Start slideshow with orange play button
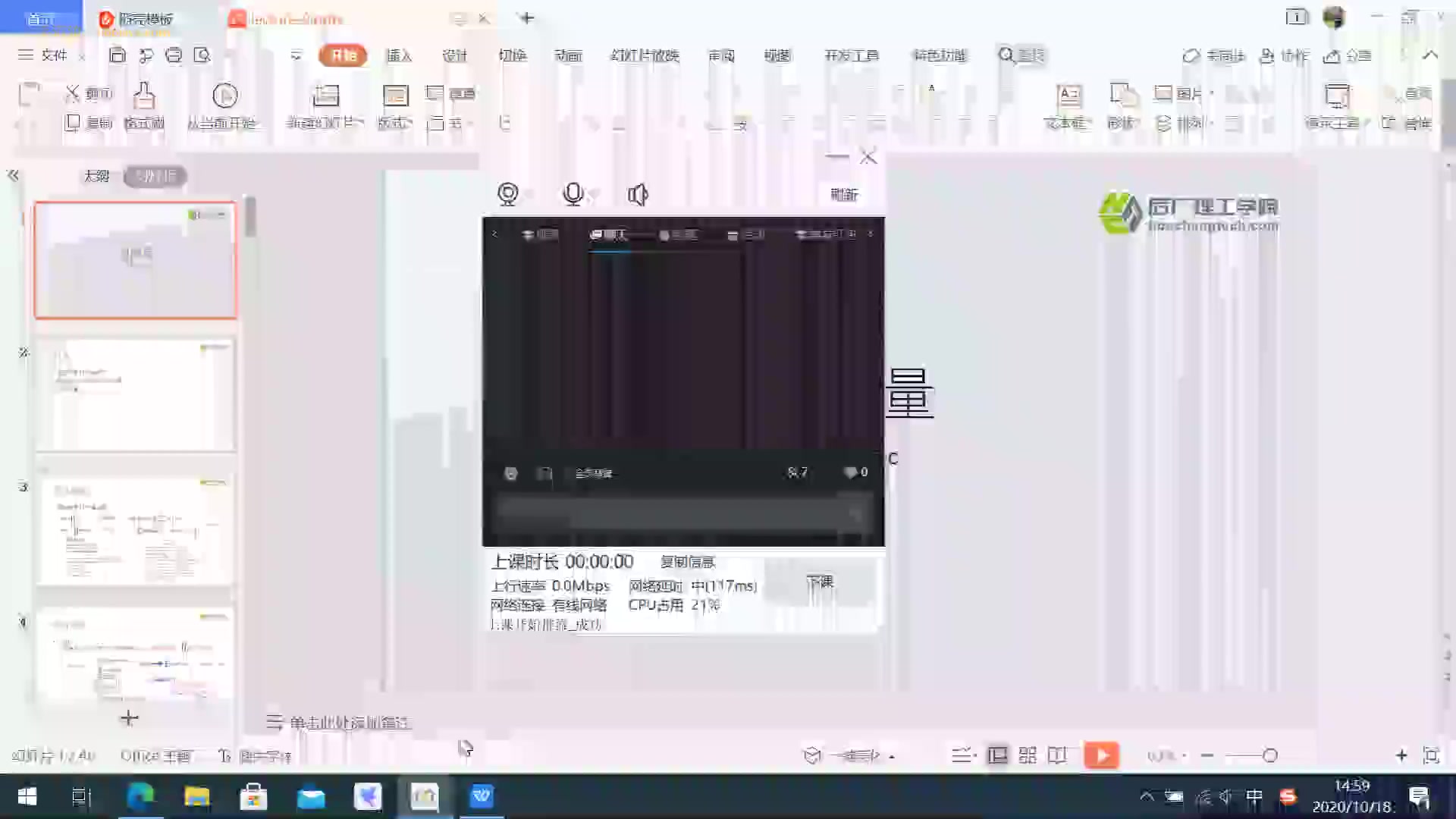 (1101, 755)
